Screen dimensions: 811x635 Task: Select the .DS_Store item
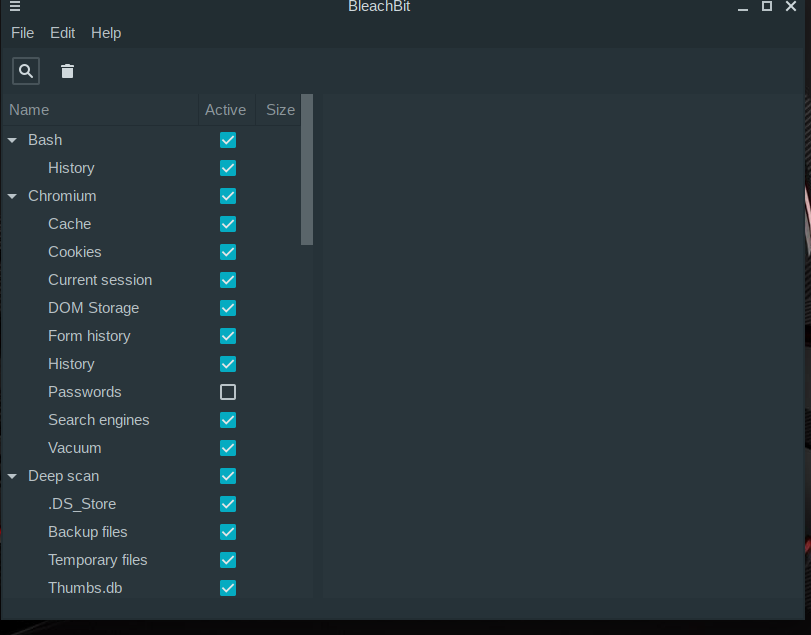[82, 504]
